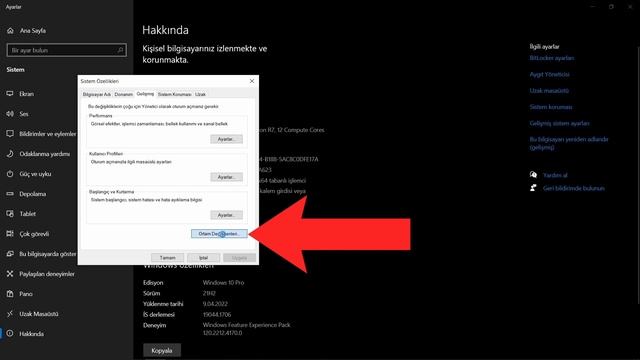Select the Ses sound icon

tap(10, 114)
